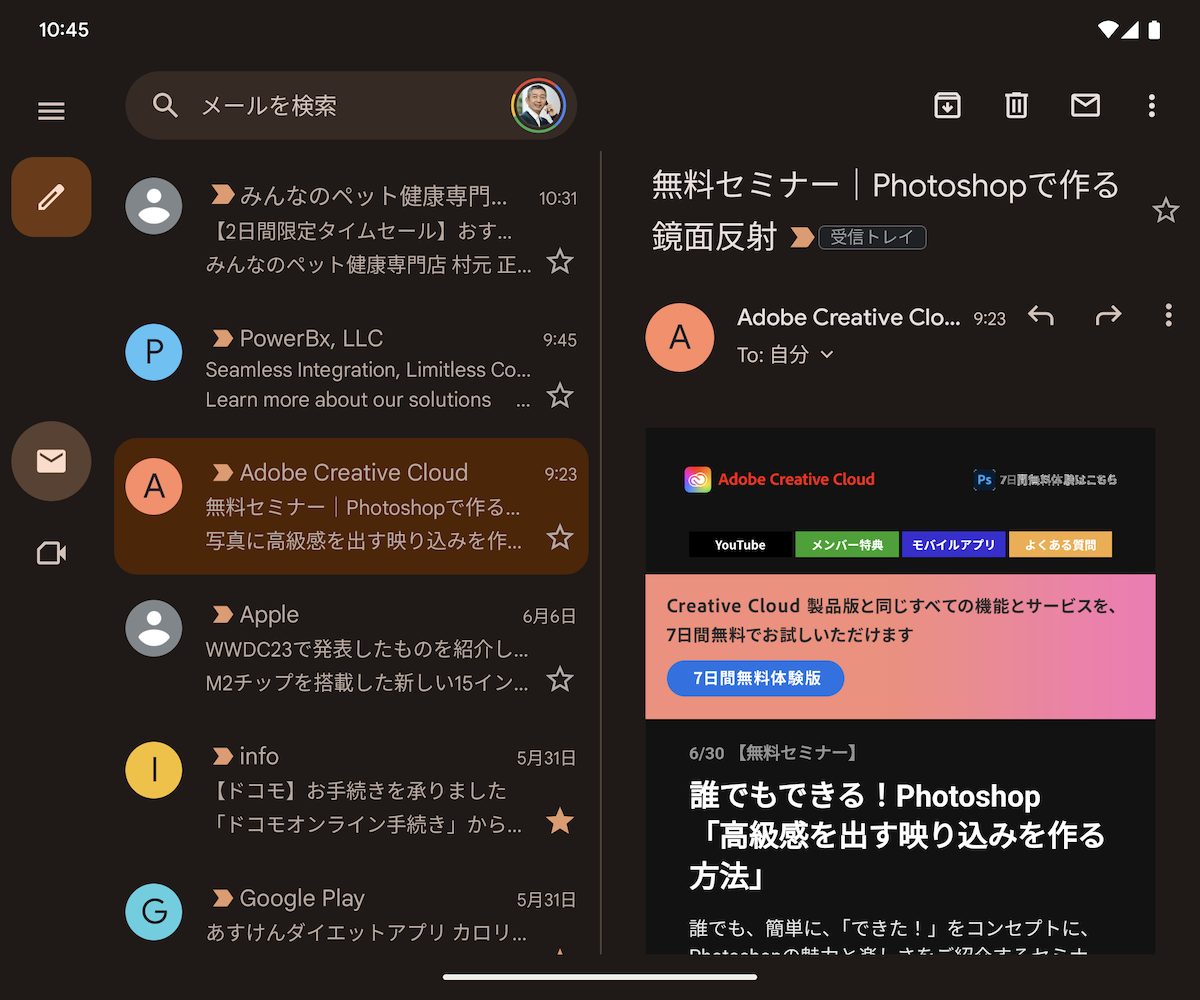Viewport: 1200px width, 1000px height.
Task: Click the importance marker beside Apple sender
Action: pos(222,614)
